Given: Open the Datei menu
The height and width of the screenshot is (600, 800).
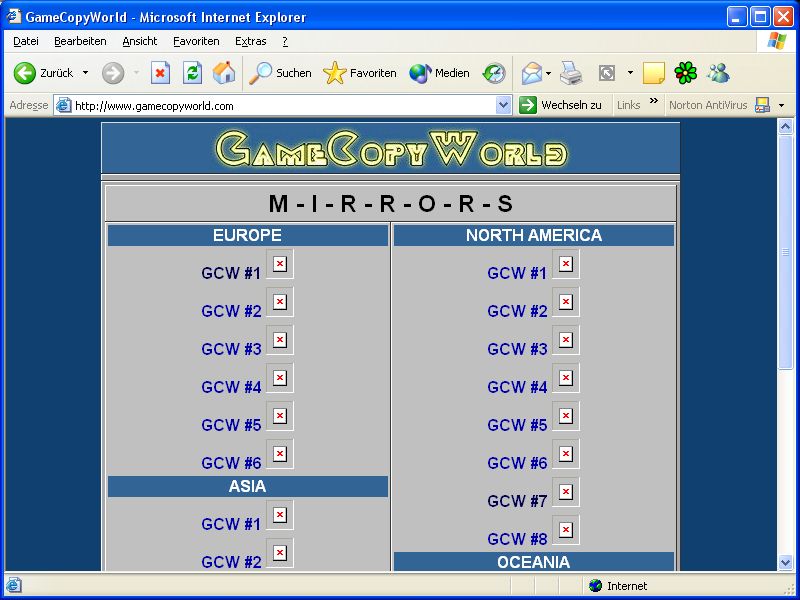Looking at the screenshot, I should pyautogui.click(x=26, y=41).
